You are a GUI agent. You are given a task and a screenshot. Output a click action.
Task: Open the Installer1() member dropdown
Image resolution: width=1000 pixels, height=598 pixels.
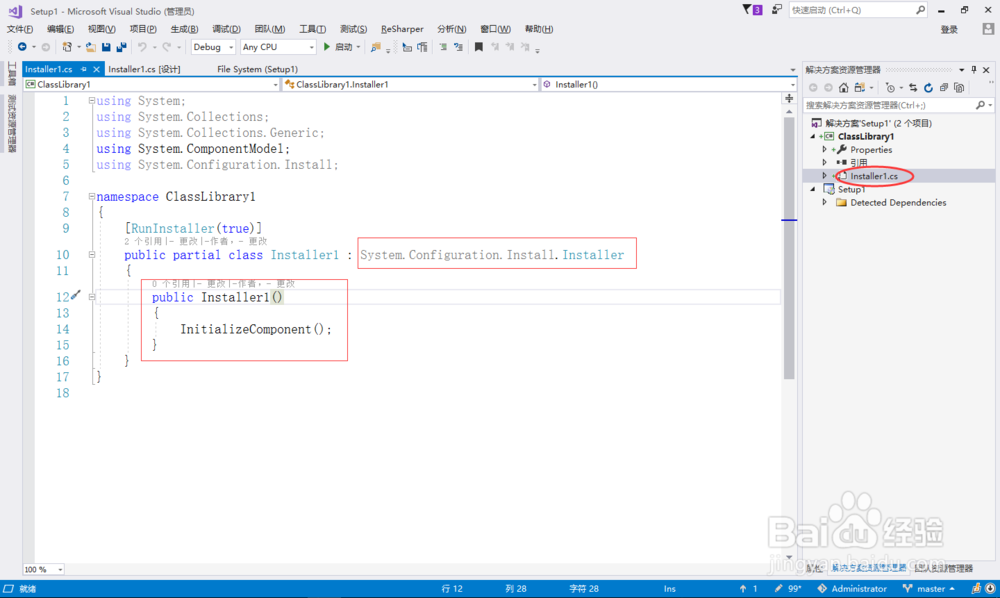(x=668, y=84)
